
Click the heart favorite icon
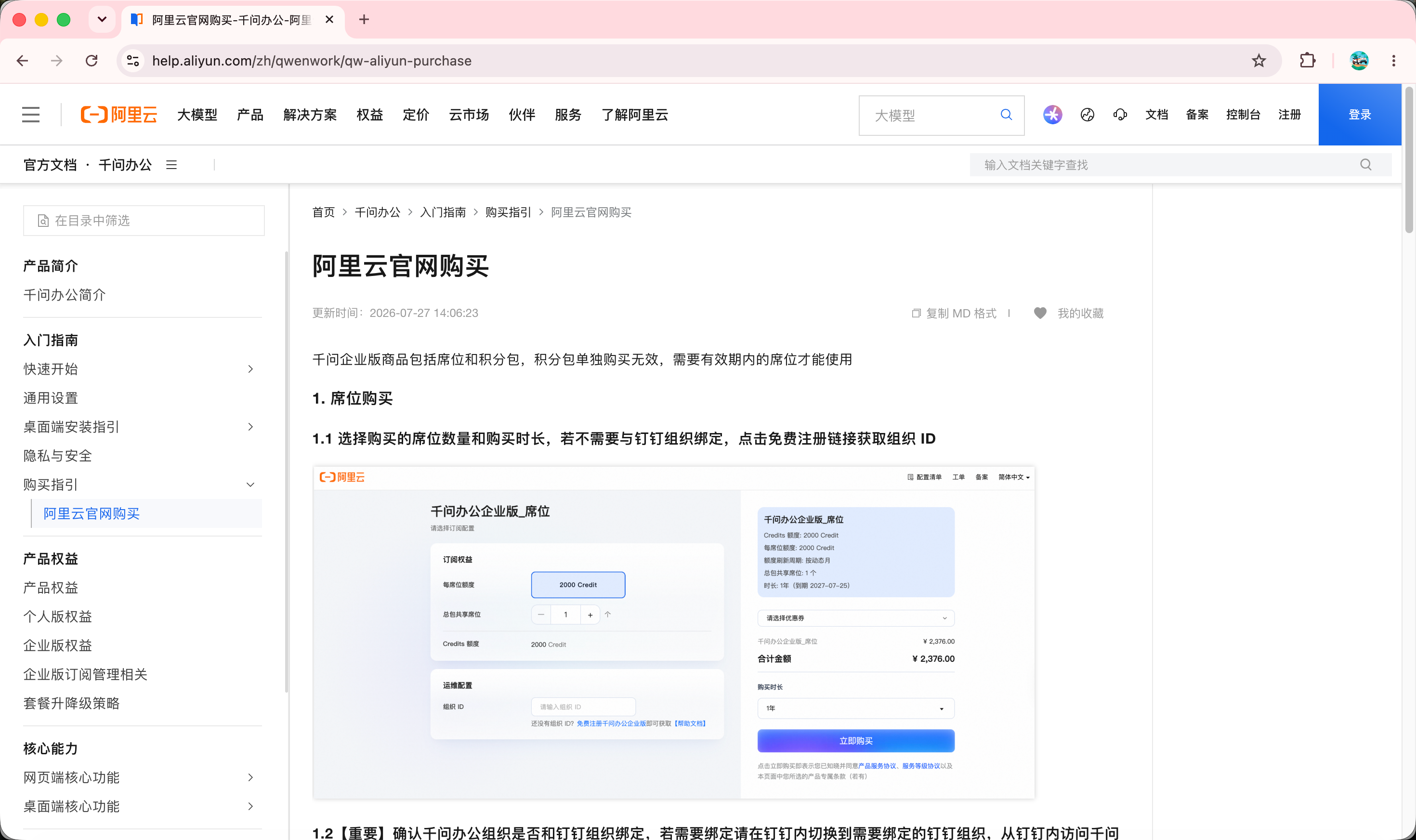[x=1040, y=313]
